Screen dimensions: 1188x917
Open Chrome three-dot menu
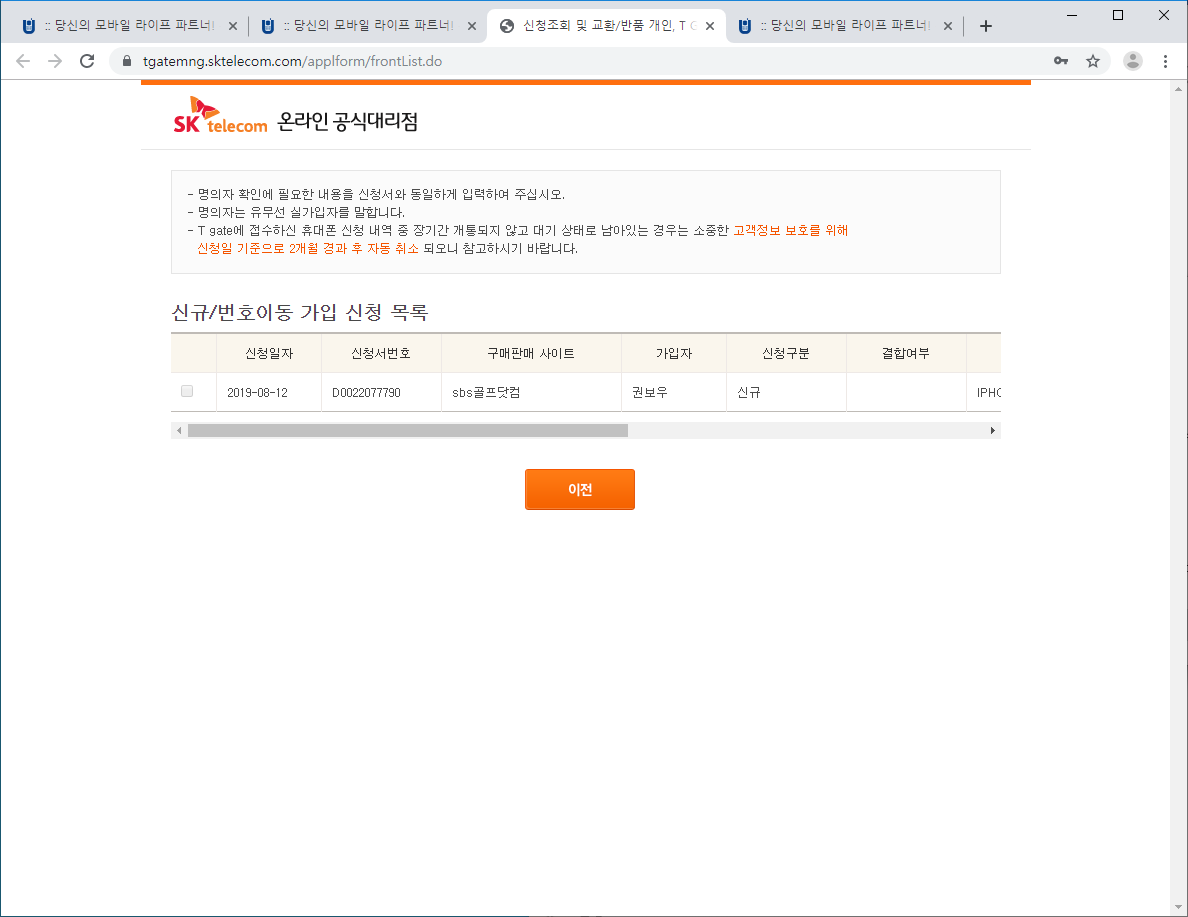[1165, 61]
